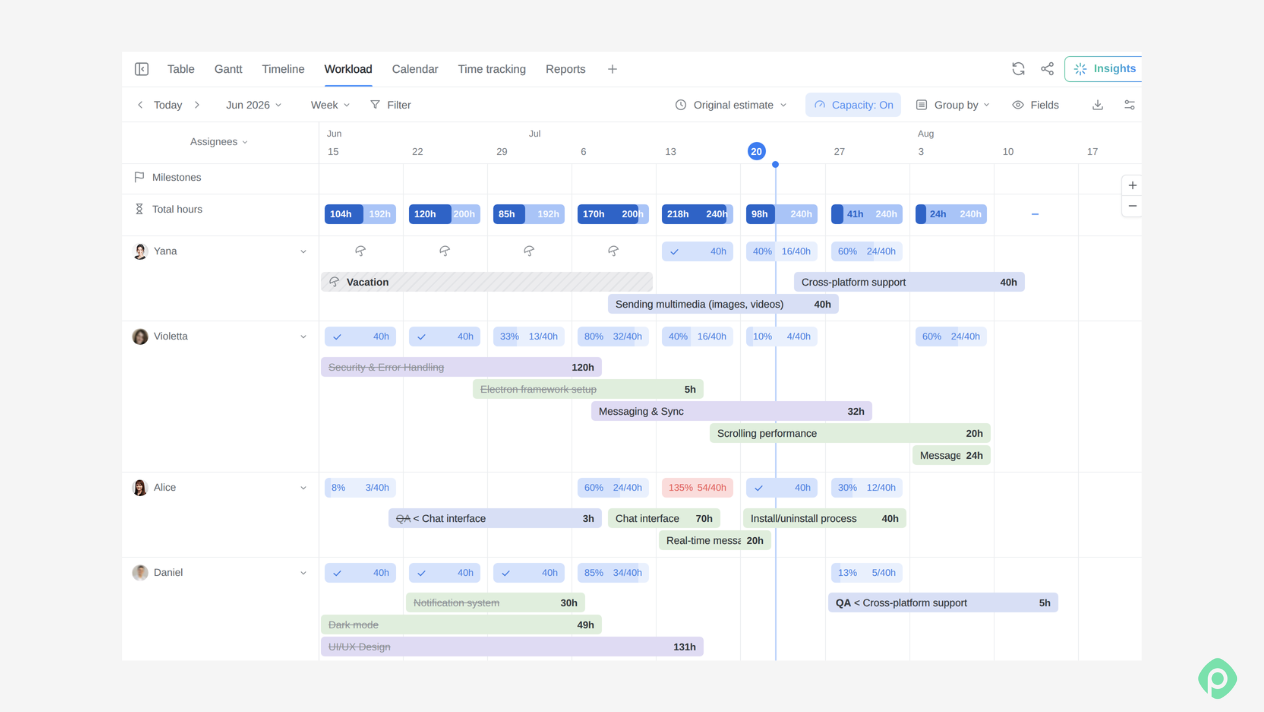Click Alice's overloaded 135% 54/40h cell
The image size is (1264, 712).
coord(697,488)
